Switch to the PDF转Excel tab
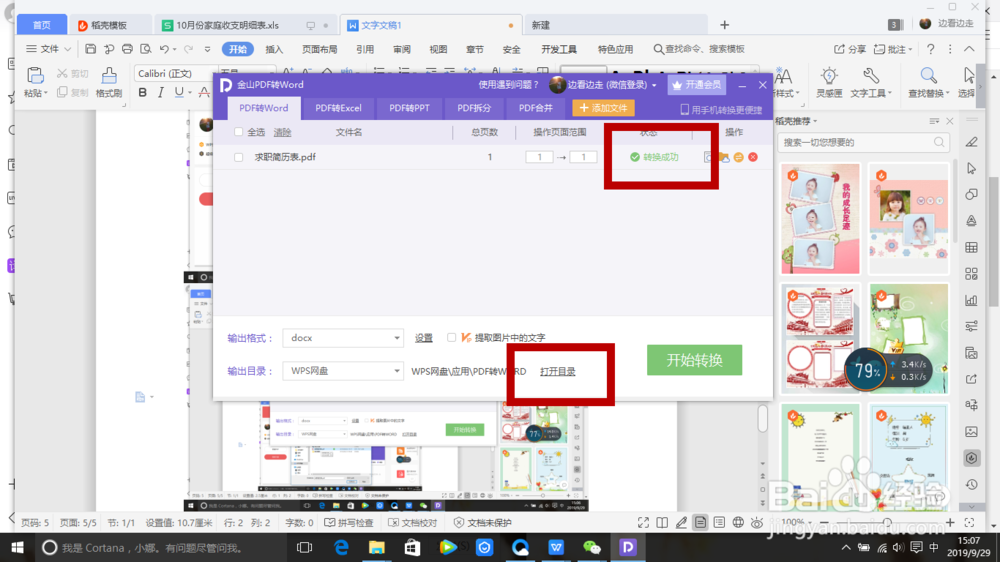1000x562 pixels. (x=338, y=108)
